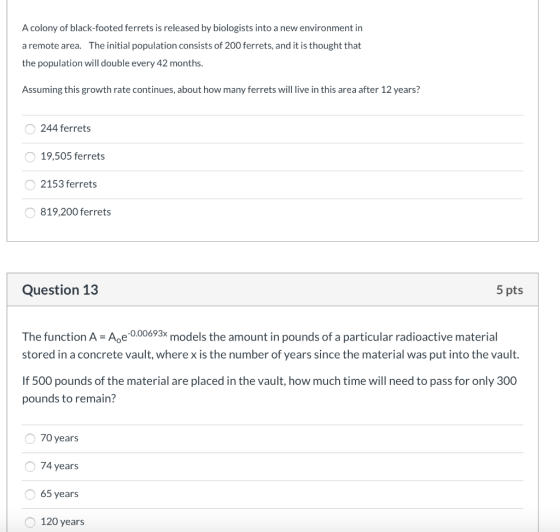Click the '70 years' answer label text
Viewport: 560px width, 532px height.
[x=59, y=438]
